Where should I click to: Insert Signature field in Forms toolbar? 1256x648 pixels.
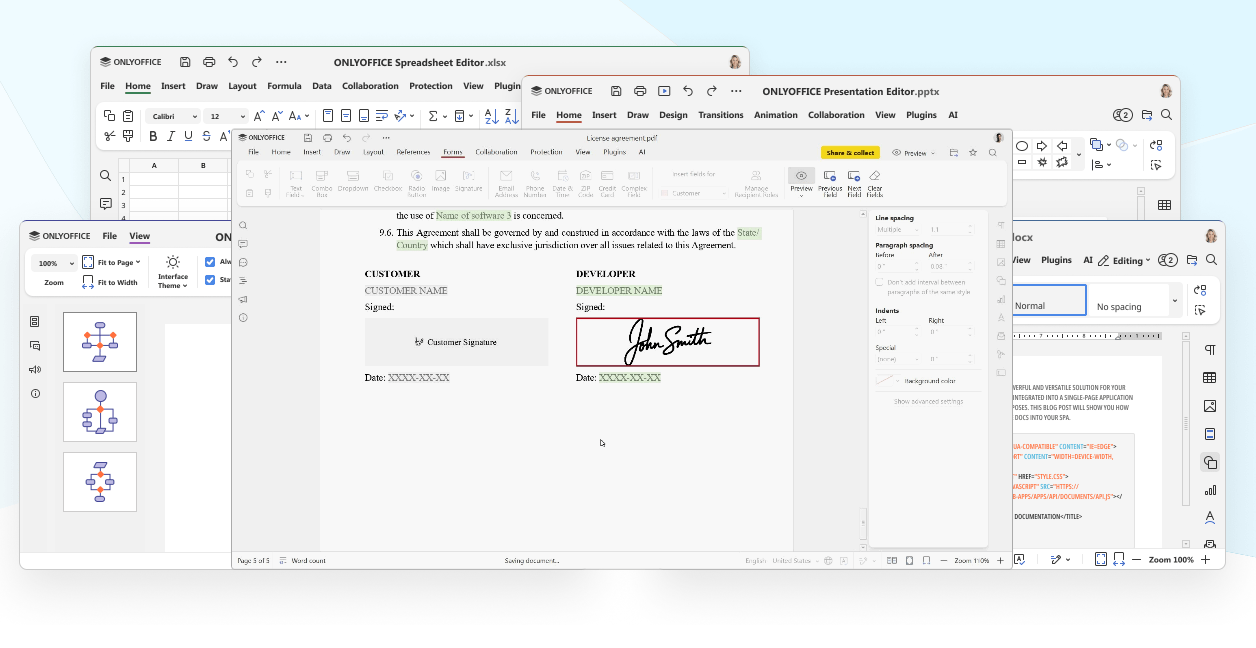click(x=468, y=181)
